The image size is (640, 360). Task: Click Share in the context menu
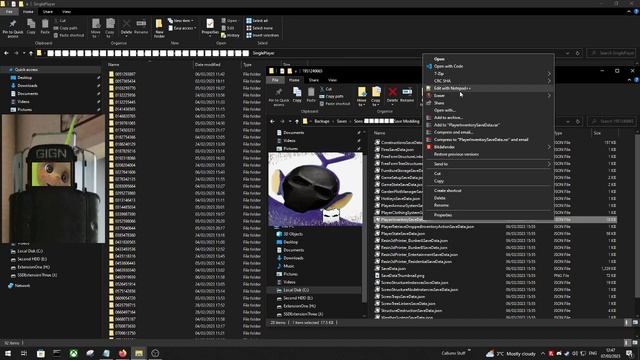click(x=439, y=103)
